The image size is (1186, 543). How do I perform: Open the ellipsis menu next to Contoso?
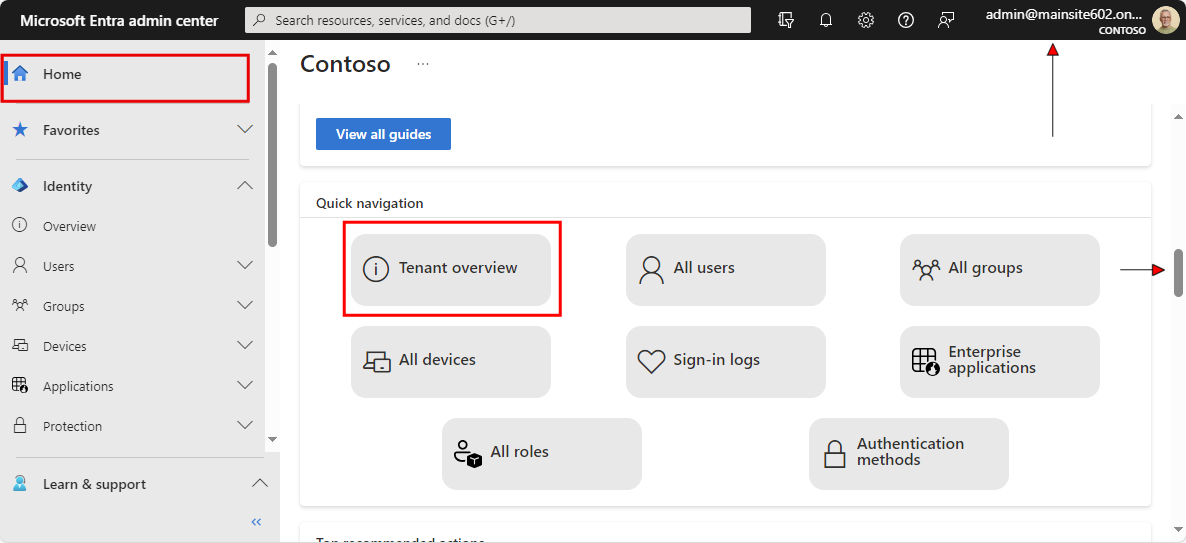coord(423,64)
